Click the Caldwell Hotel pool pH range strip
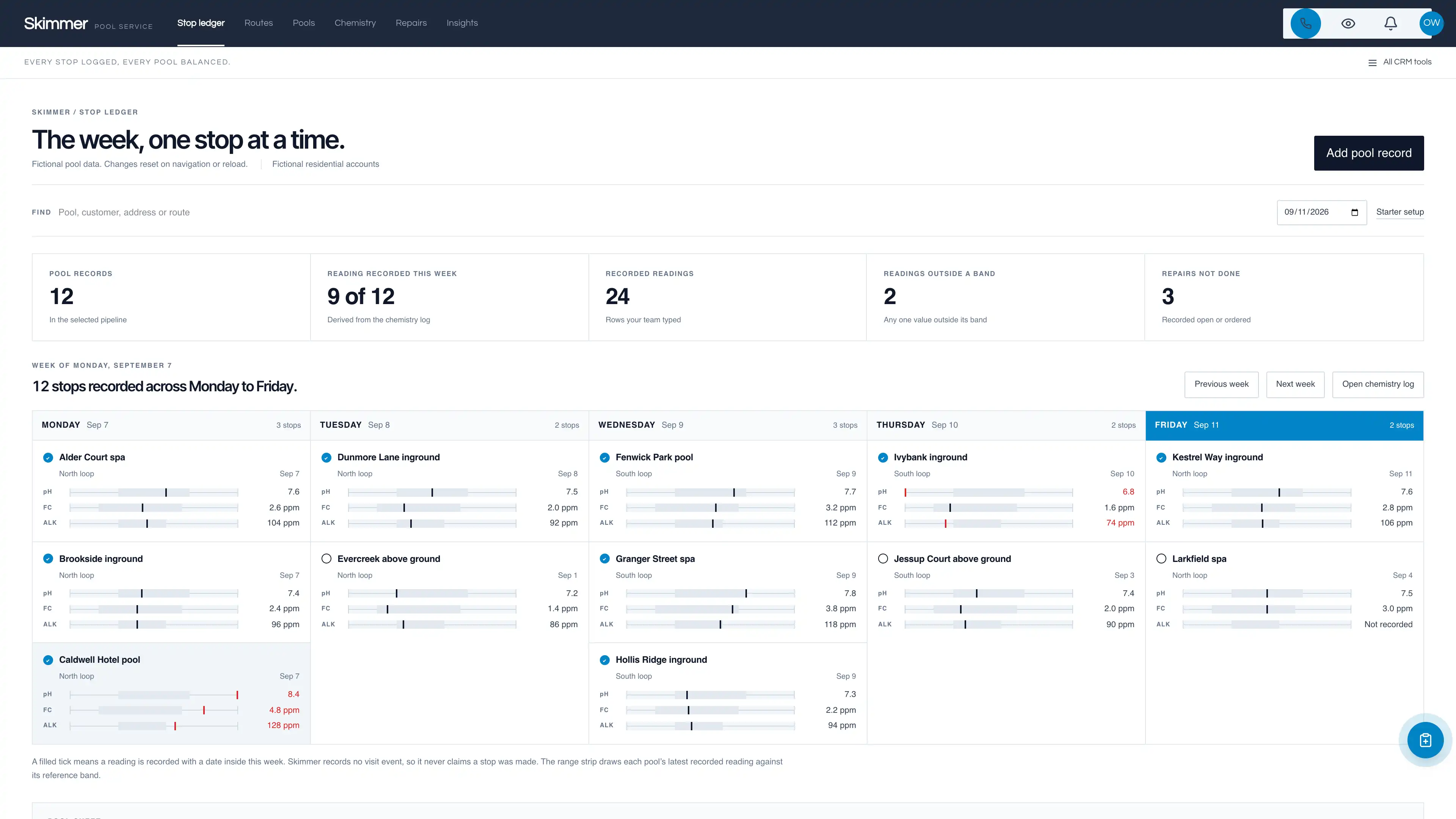 (x=154, y=695)
